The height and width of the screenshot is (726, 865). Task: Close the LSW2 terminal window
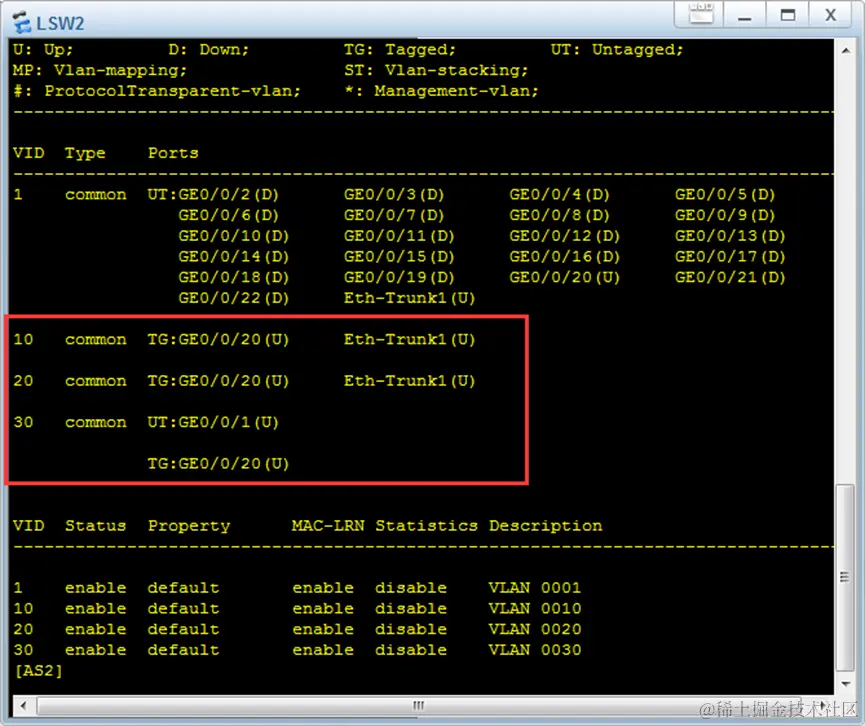coord(831,14)
